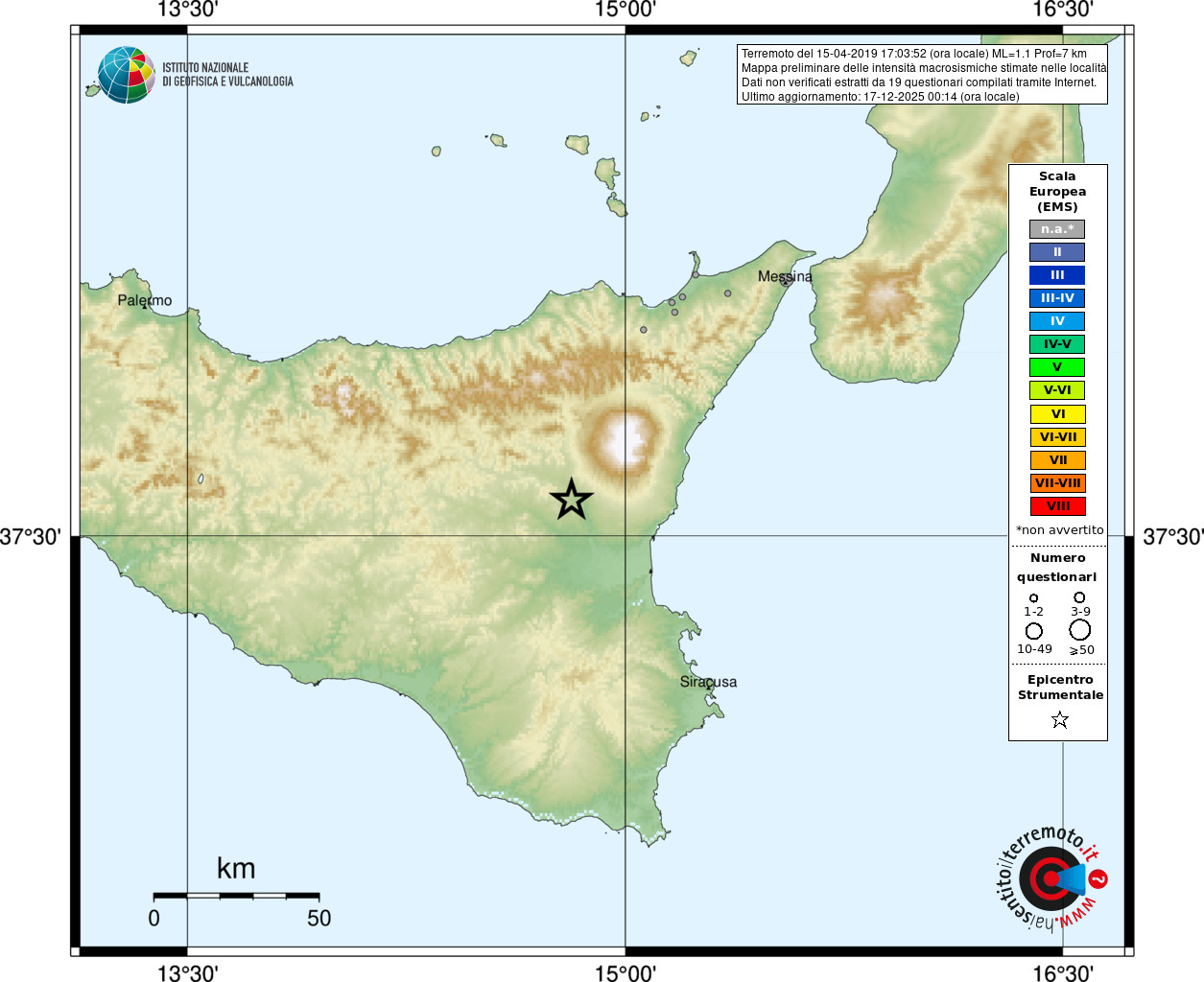The image size is (1204, 982).
Task: Click the grey n.a.* intensity swatch
Action: (x=1057, y=229)
